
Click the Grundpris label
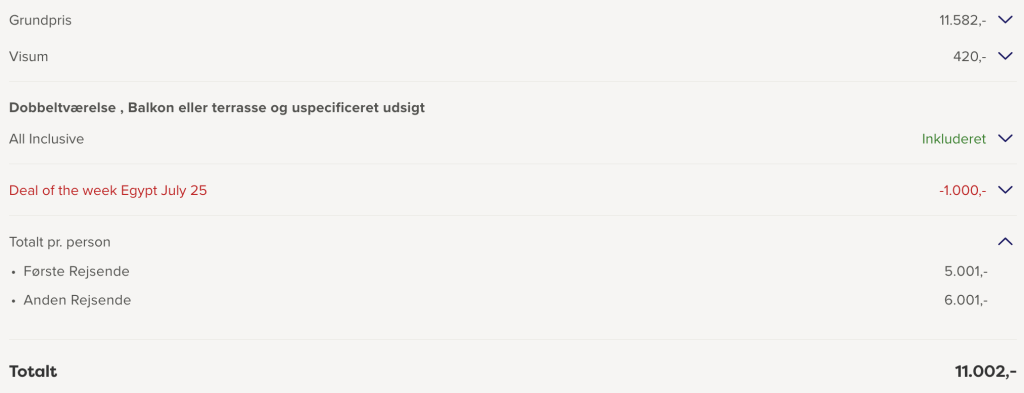pos(40,21)
